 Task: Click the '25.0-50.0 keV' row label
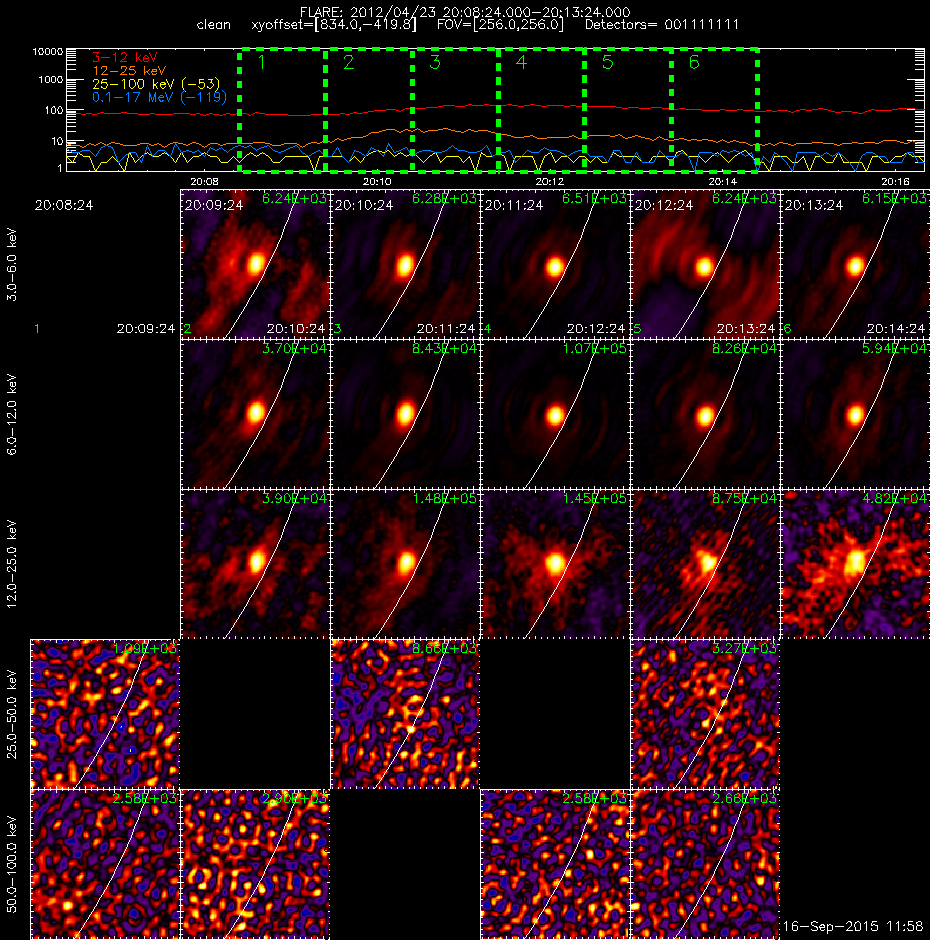point(12,714)
